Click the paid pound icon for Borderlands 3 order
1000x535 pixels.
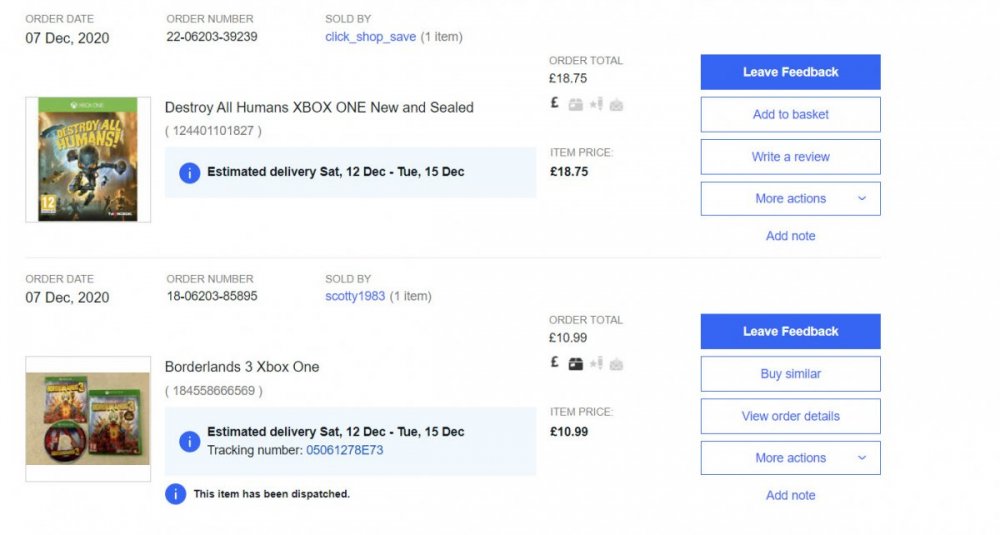point(555,363)
